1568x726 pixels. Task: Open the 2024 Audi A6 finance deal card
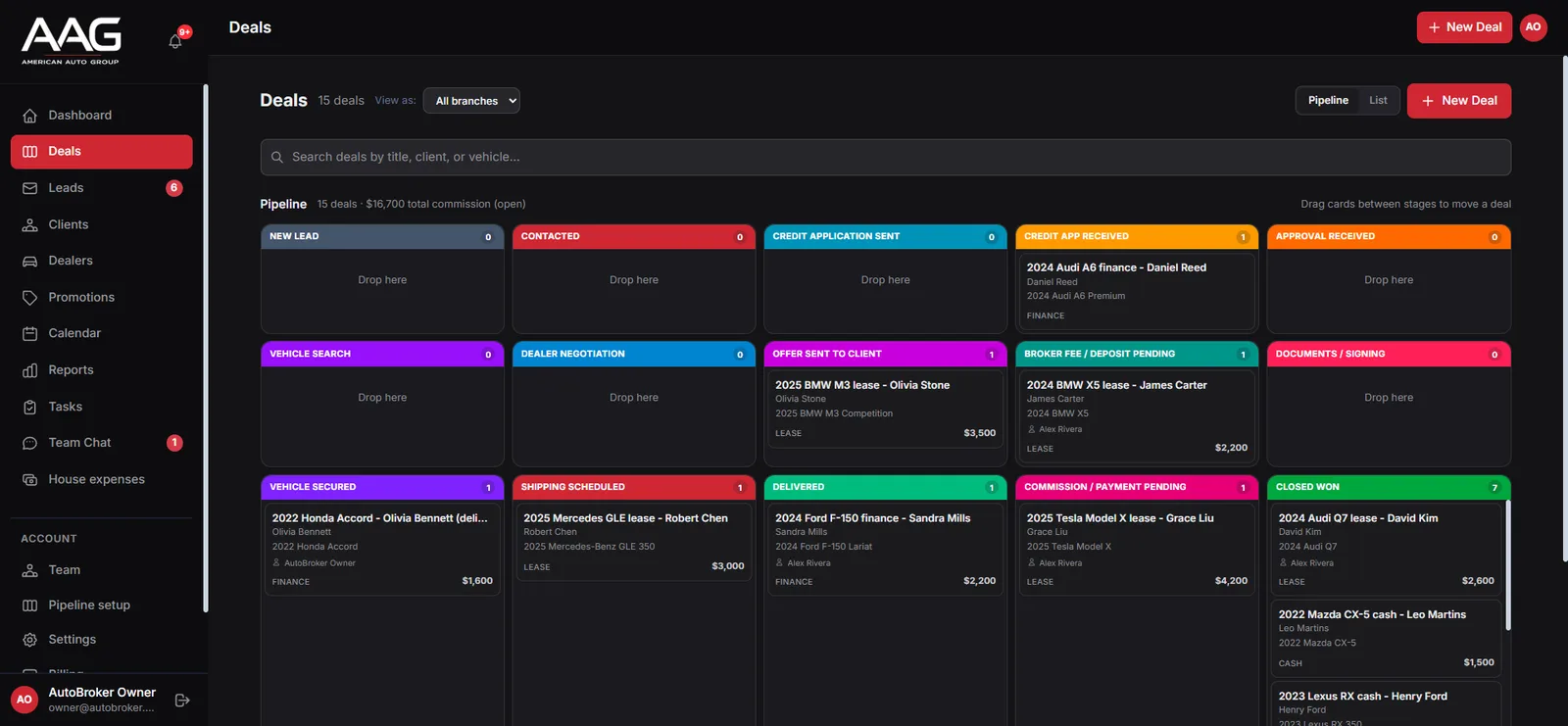[x=1137, y=291]
